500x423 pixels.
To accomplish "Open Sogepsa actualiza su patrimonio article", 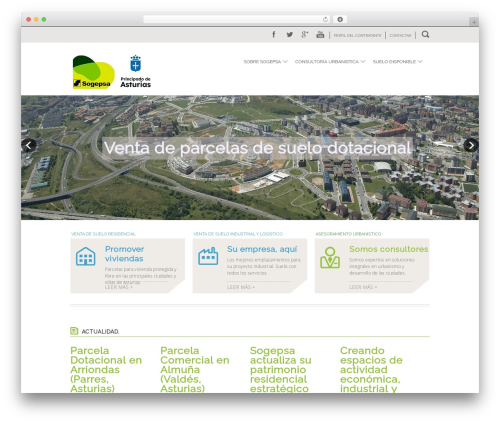I will pyautogui.click(x=281, y=369).
